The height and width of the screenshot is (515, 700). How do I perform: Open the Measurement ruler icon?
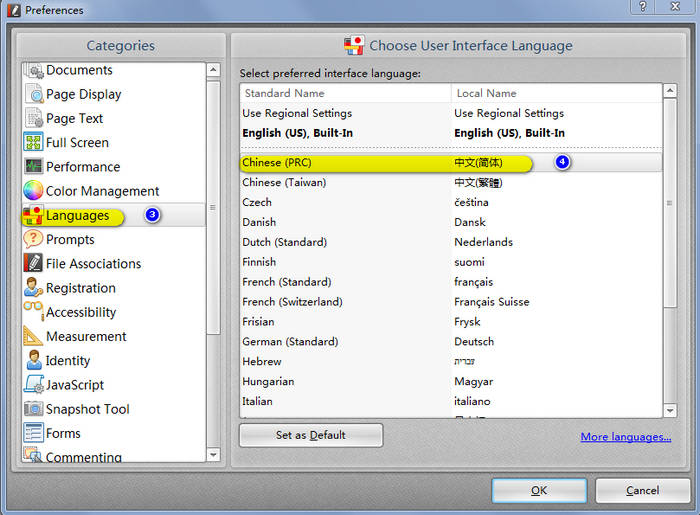click(33, 336)
